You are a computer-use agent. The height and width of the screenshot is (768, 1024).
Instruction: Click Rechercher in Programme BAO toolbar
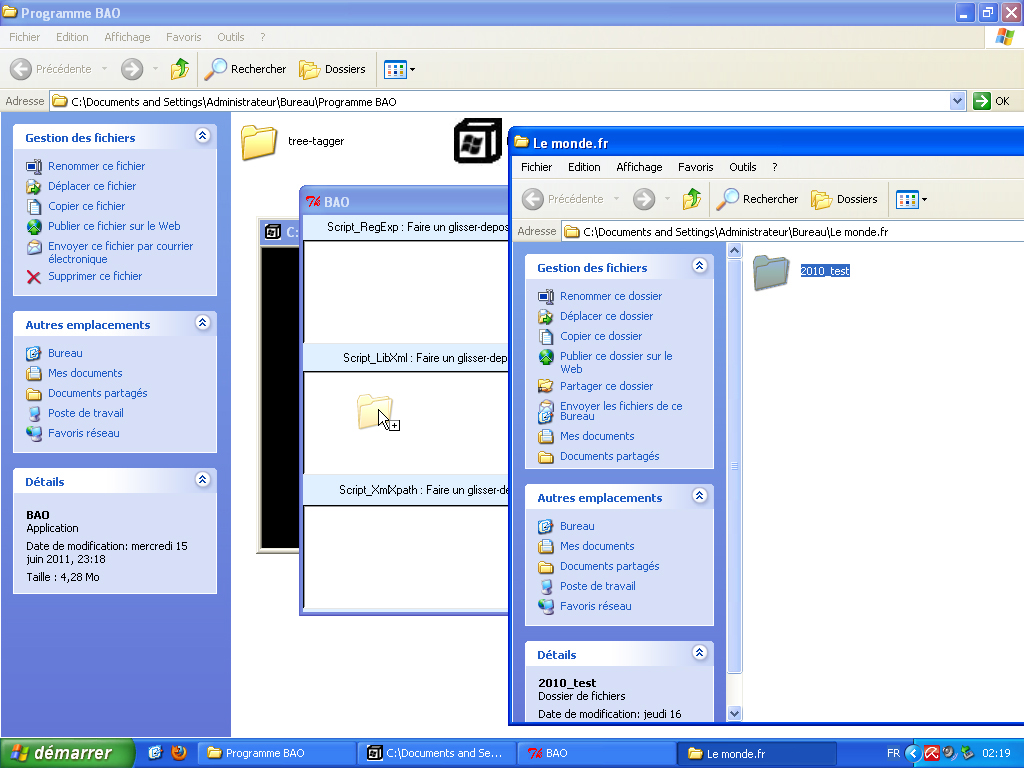[x=245, y=69]
